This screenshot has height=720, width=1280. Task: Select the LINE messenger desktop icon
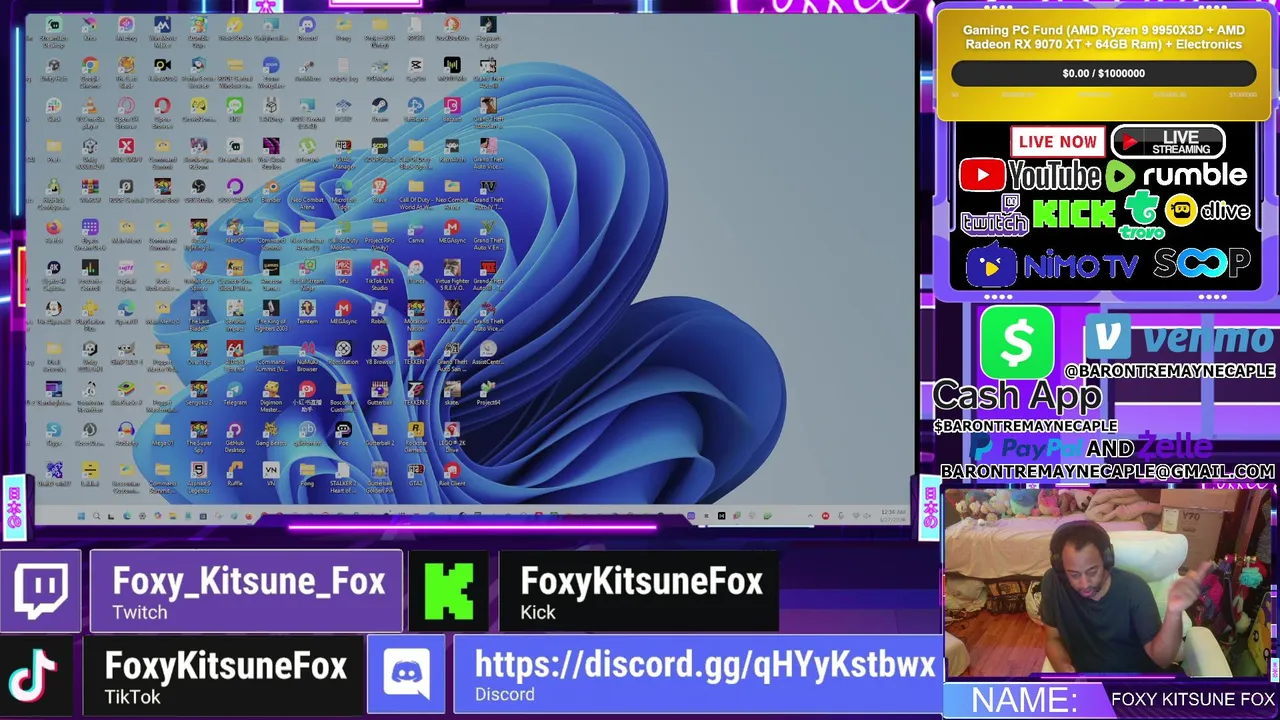point(235,105)
